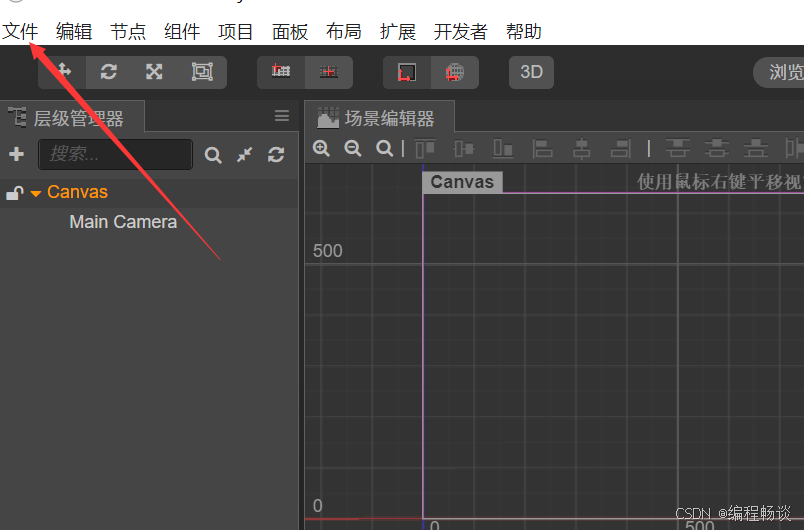Click the plus add node button

pyautogui.click(x=16, y=154)
